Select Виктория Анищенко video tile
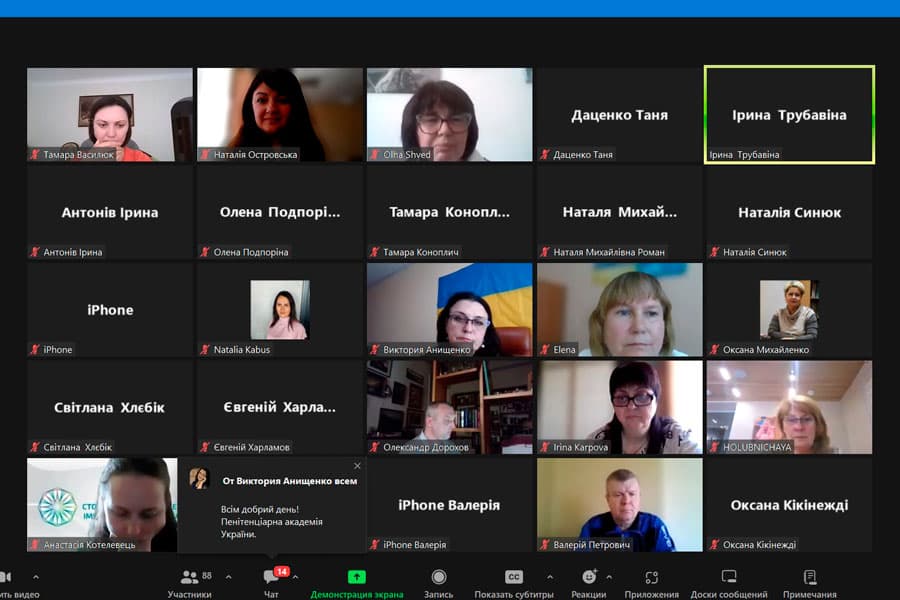 tap(449, 309)
